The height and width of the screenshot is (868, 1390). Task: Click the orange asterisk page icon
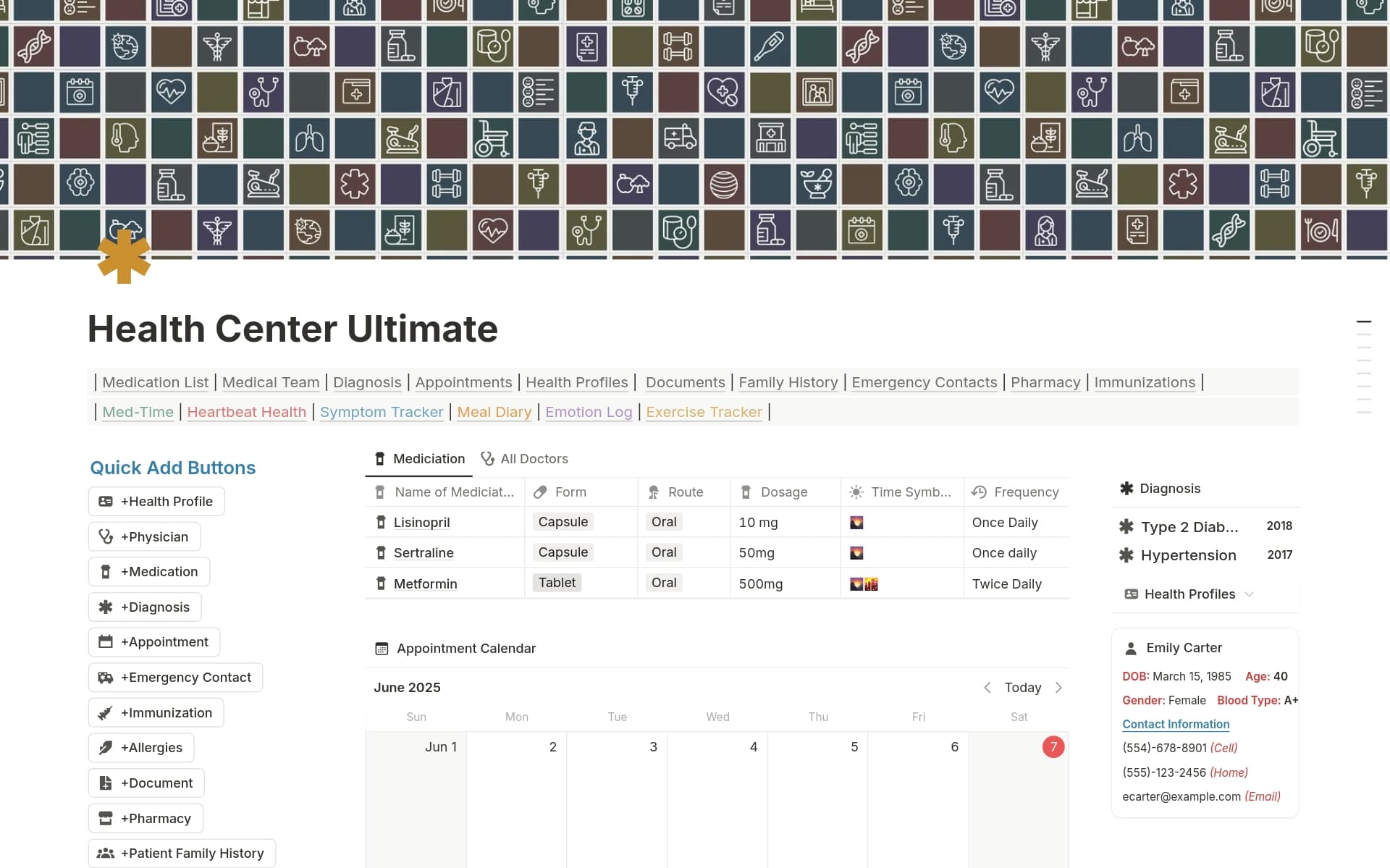click(124, 256)
